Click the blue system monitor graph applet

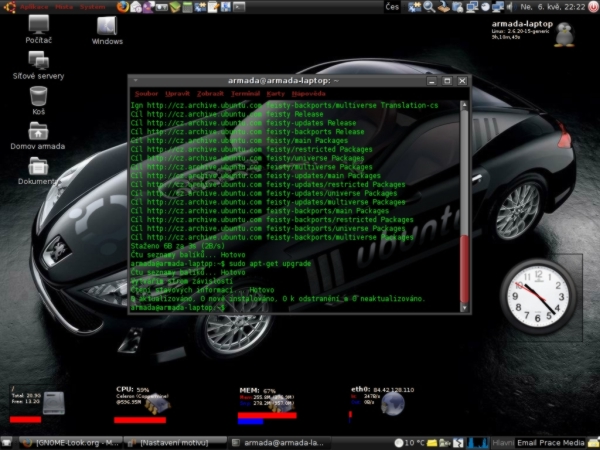click(477, 443)
